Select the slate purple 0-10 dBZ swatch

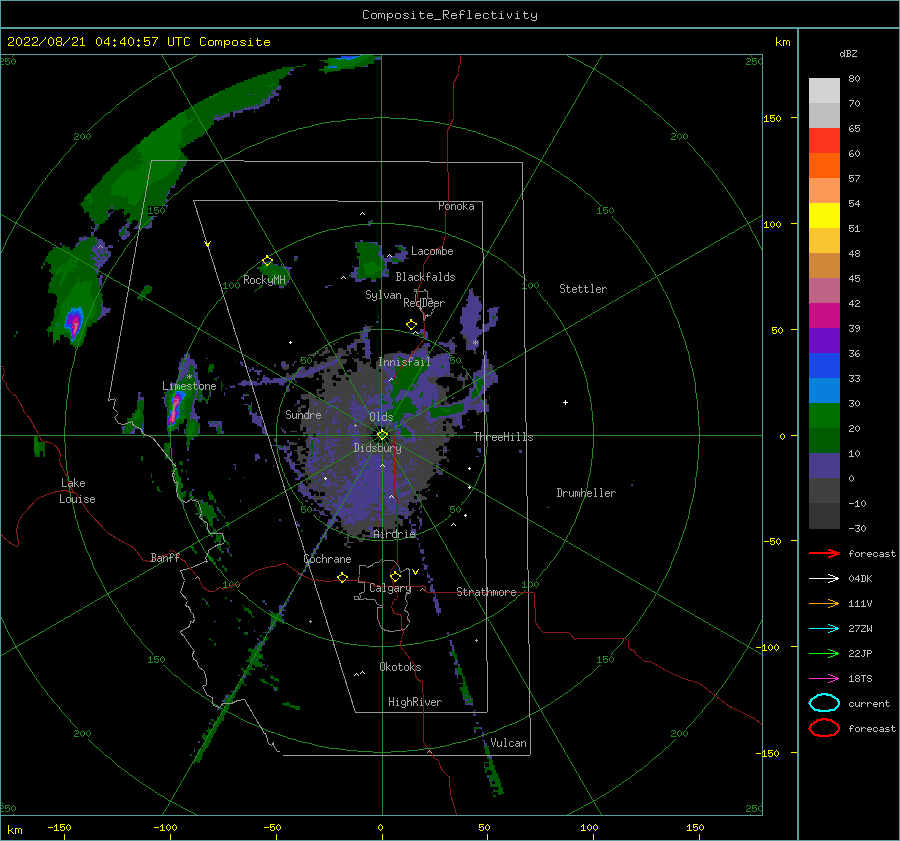click(x=824, y=465)
